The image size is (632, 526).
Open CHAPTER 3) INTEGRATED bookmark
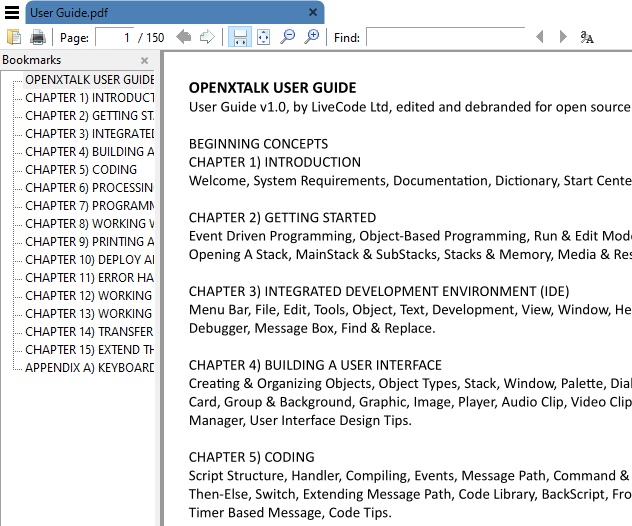[89, 133]
